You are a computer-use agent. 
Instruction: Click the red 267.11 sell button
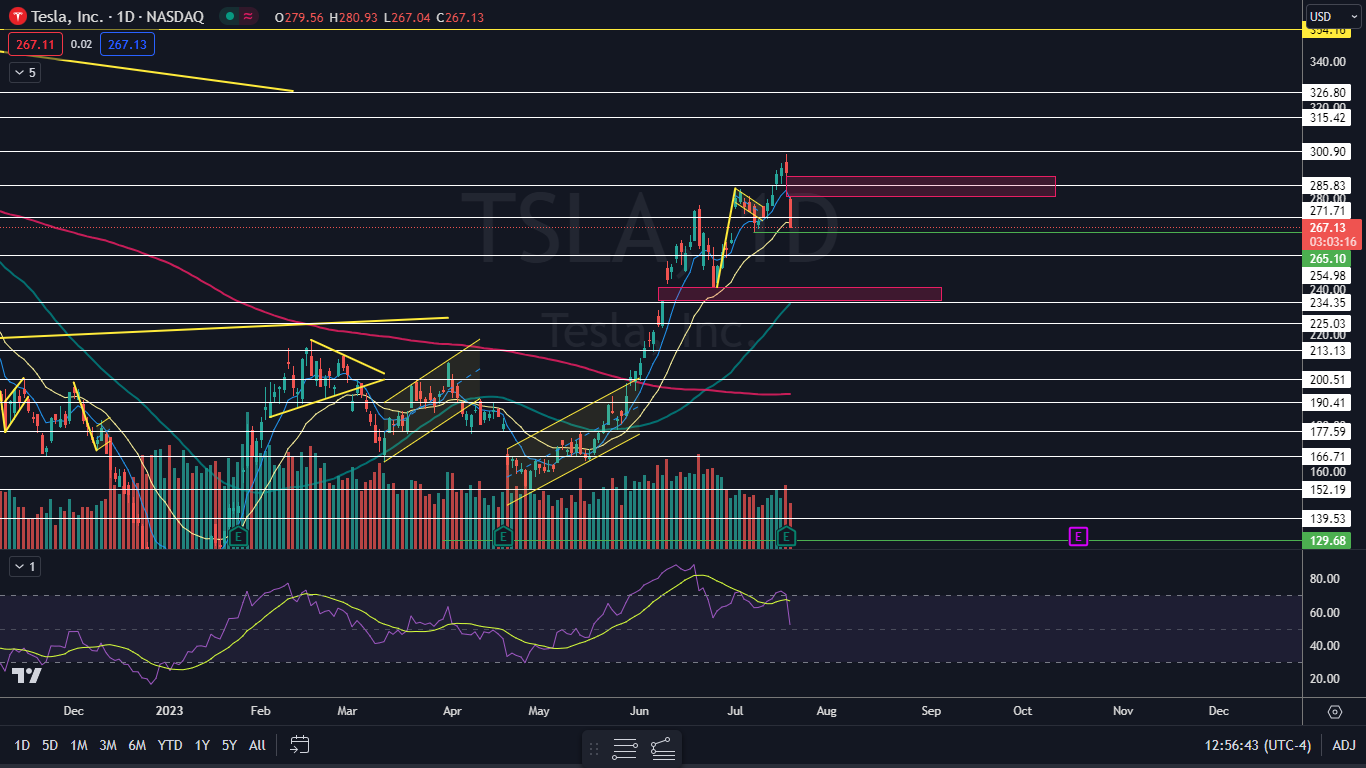pyautogui.click(x=35, y=44)
